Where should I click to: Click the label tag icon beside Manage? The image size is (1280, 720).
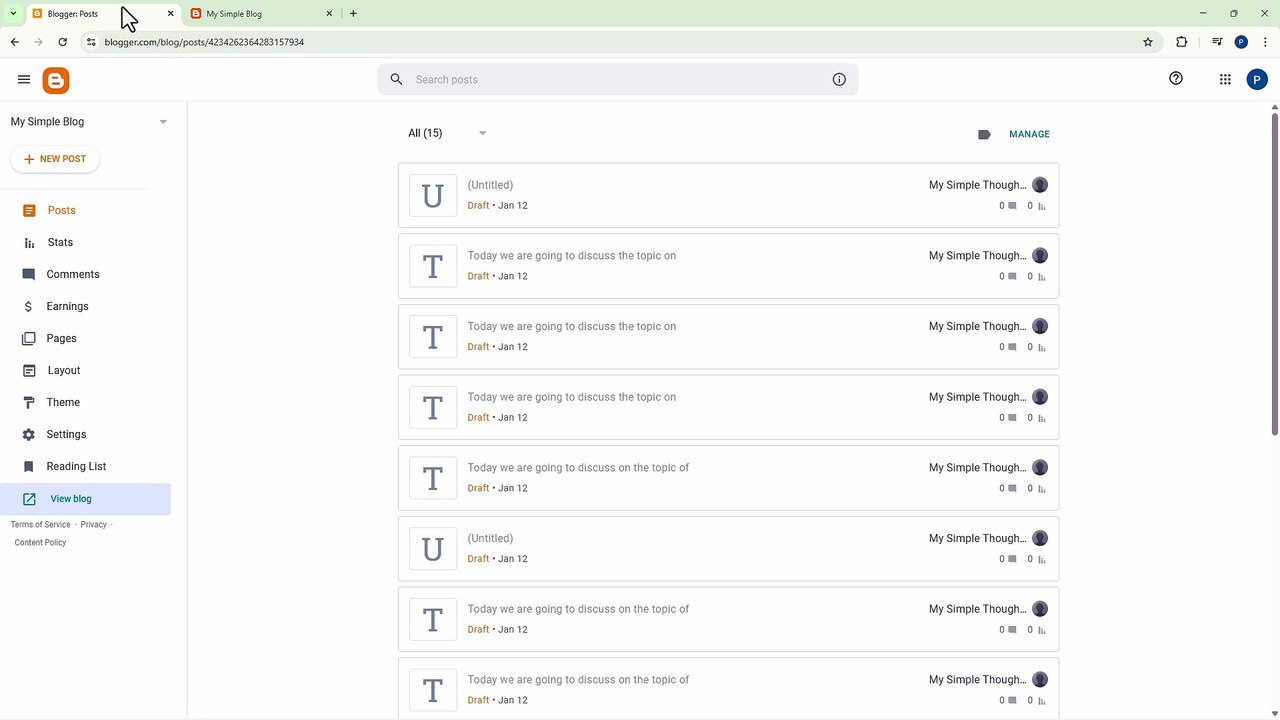(984, 134)
